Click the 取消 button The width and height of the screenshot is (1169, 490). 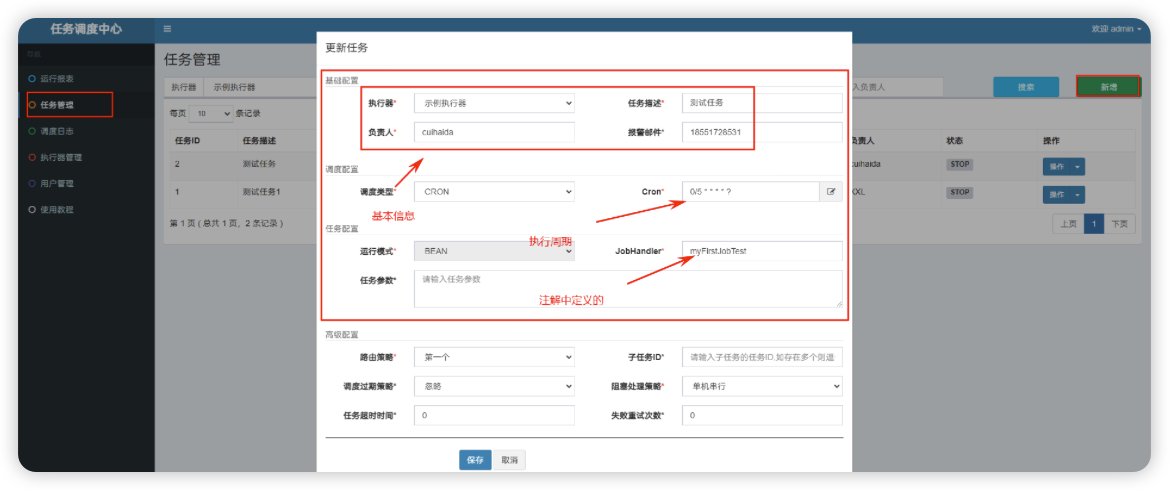pyautogui.click(x=510, y=460)
